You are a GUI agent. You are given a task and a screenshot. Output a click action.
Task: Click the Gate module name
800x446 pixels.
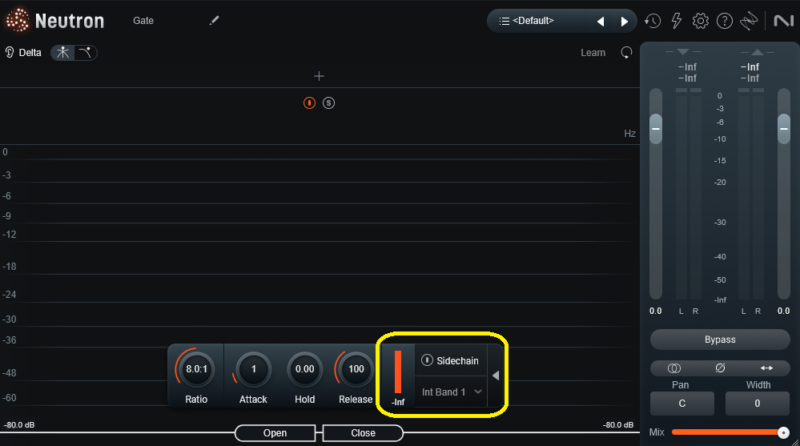tap(143, 21)
